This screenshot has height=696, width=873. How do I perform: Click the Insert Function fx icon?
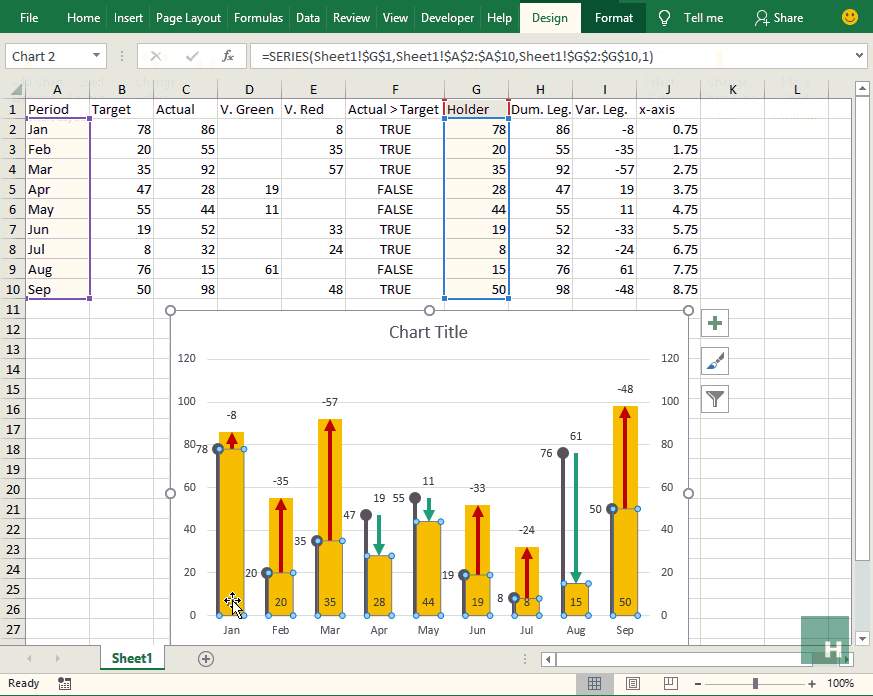(x=228, y=56)
